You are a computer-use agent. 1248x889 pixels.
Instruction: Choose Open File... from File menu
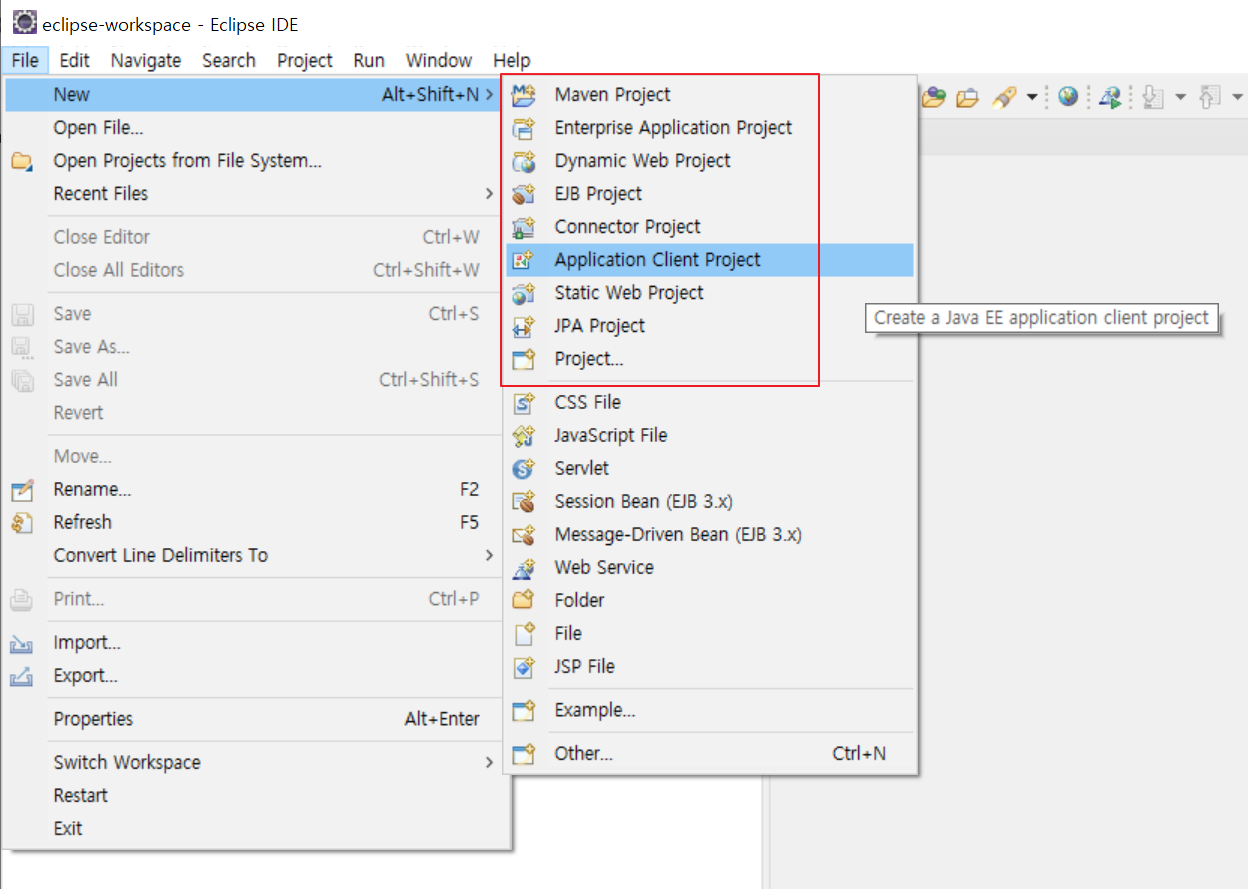pos(259,128)
